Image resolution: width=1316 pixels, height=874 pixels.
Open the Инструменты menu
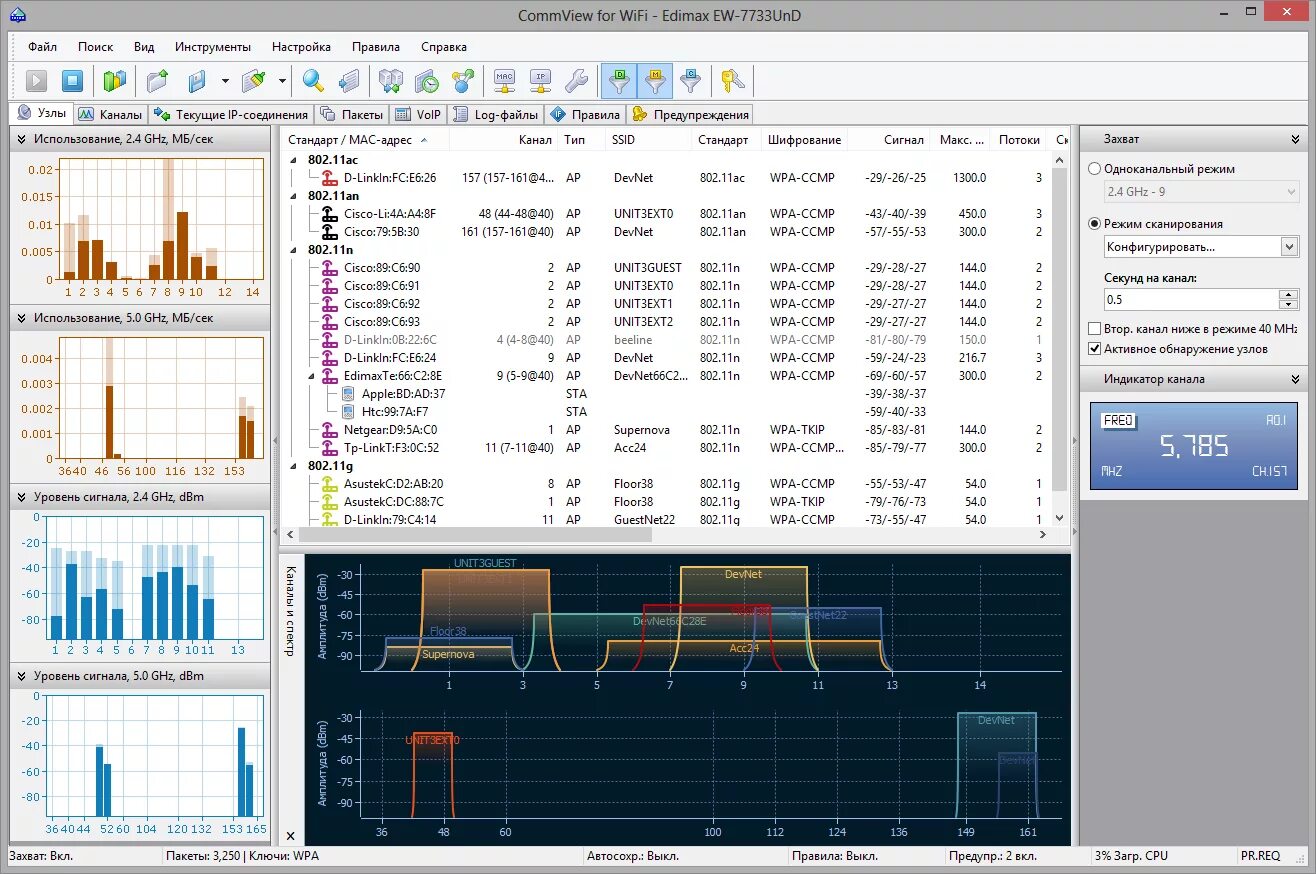(x=212, y=47)
